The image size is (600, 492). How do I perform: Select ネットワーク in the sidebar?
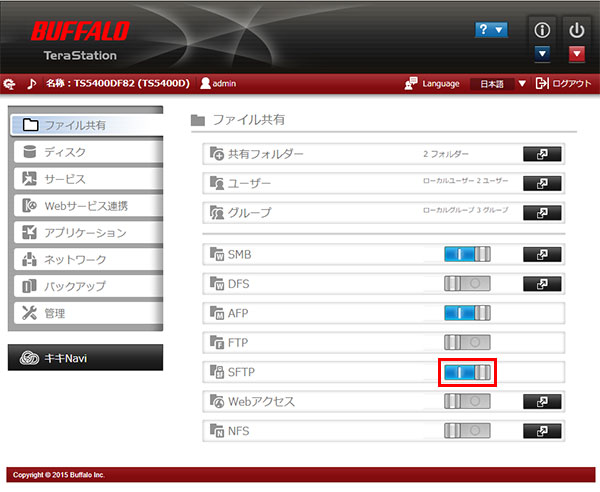(x=88, y=259)
